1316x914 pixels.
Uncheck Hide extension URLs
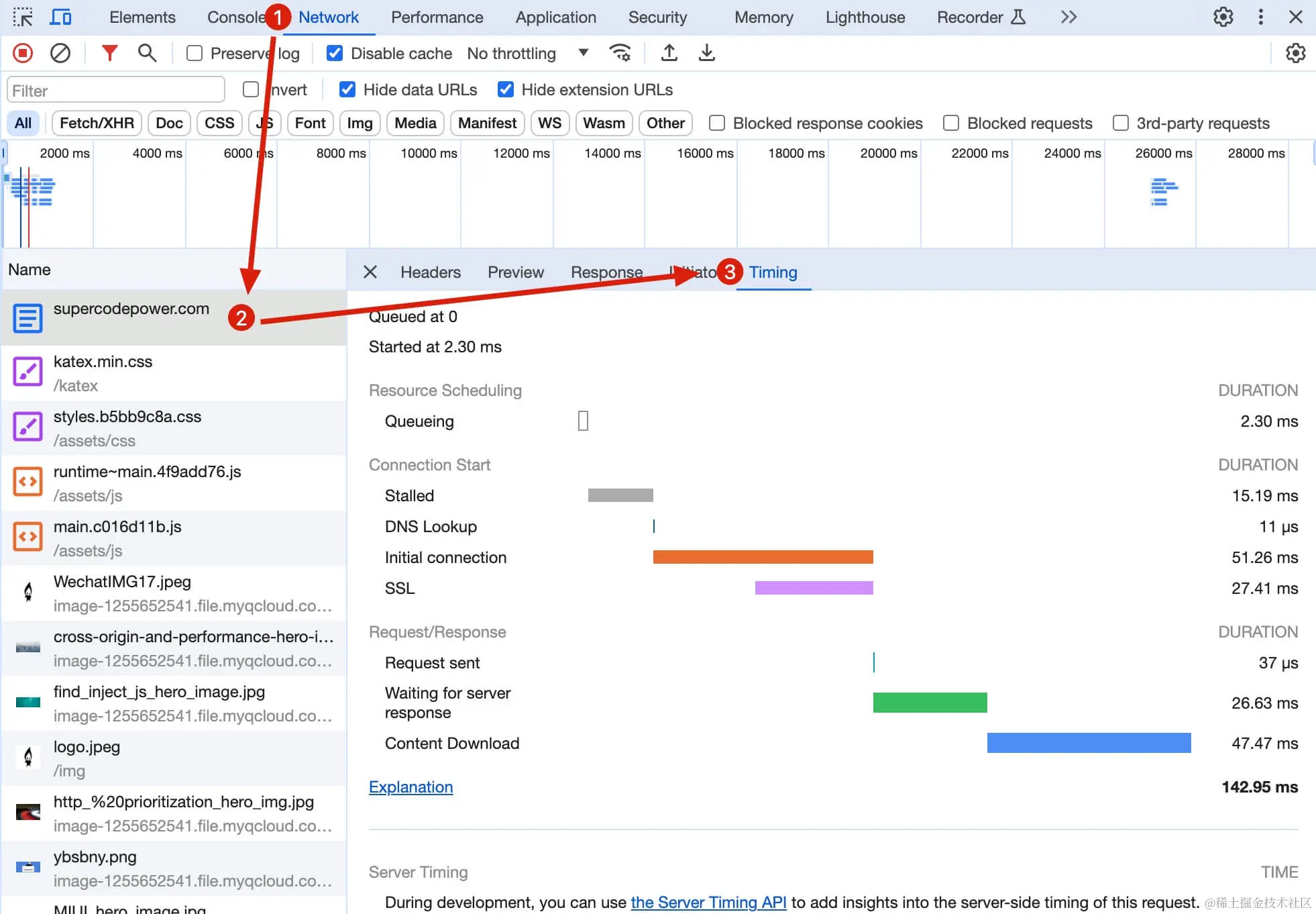[x=505, y=89]
